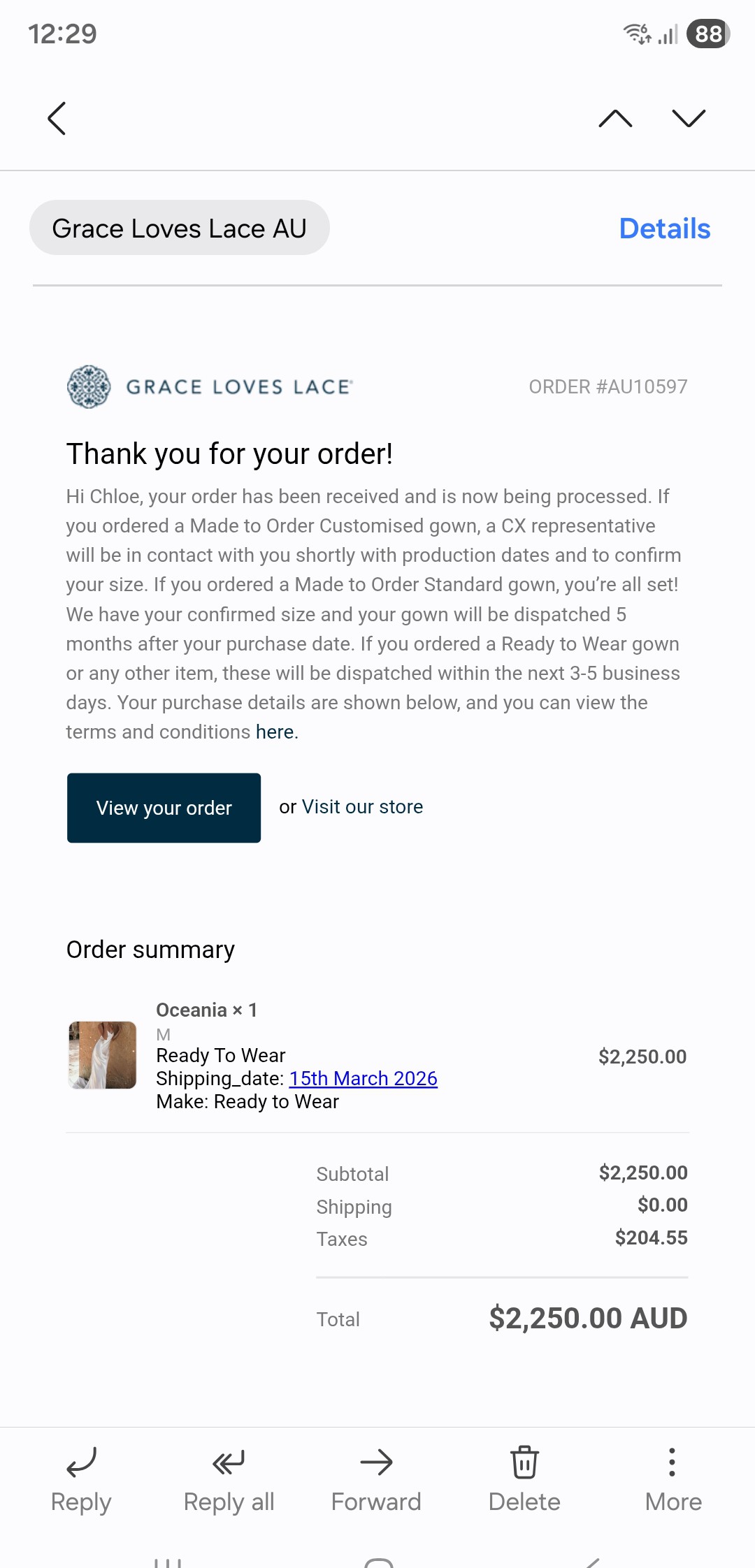Image resolution: width=755 pixels, height=1568 pixels.
Task: Expand sender Details
Action: [664, 228]
